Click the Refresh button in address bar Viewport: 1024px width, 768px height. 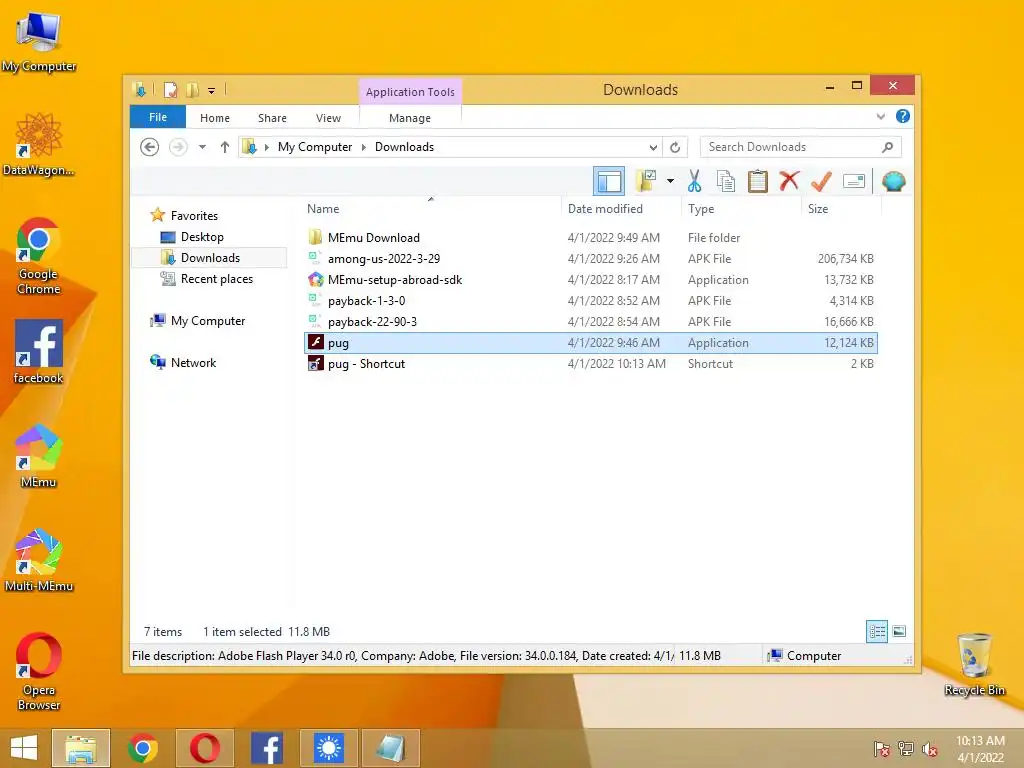tap(675, 148)
